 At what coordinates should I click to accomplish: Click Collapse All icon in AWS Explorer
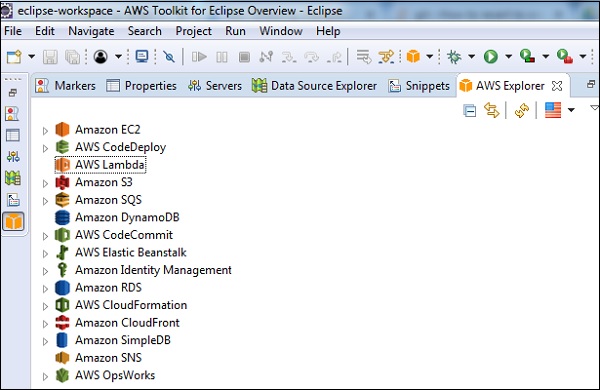pos(470,111)
